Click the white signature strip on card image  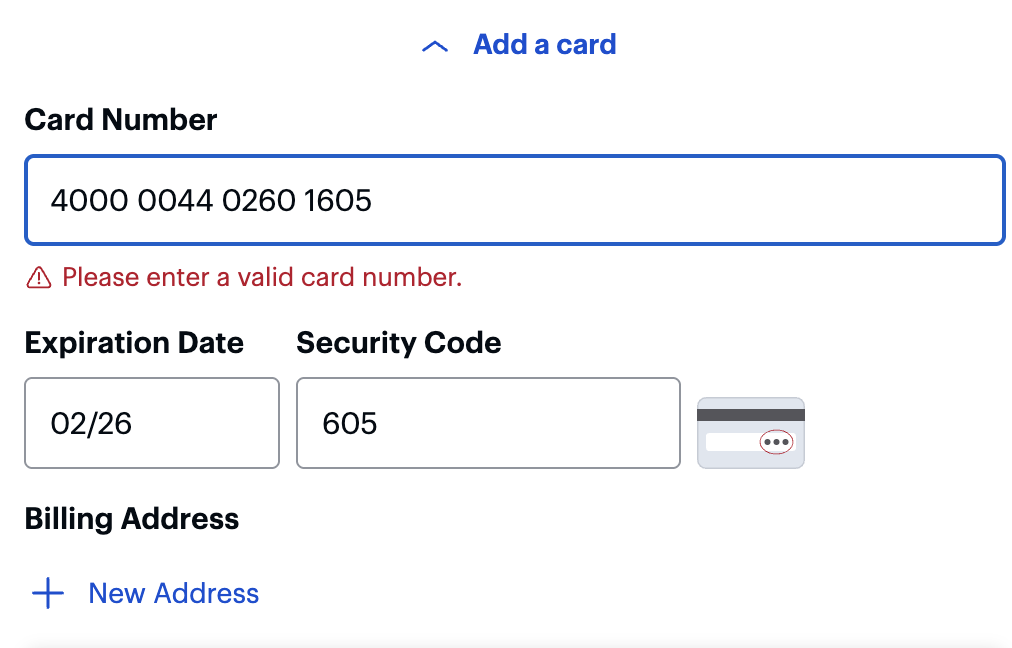pyautogui.click(x=731, y=441)
